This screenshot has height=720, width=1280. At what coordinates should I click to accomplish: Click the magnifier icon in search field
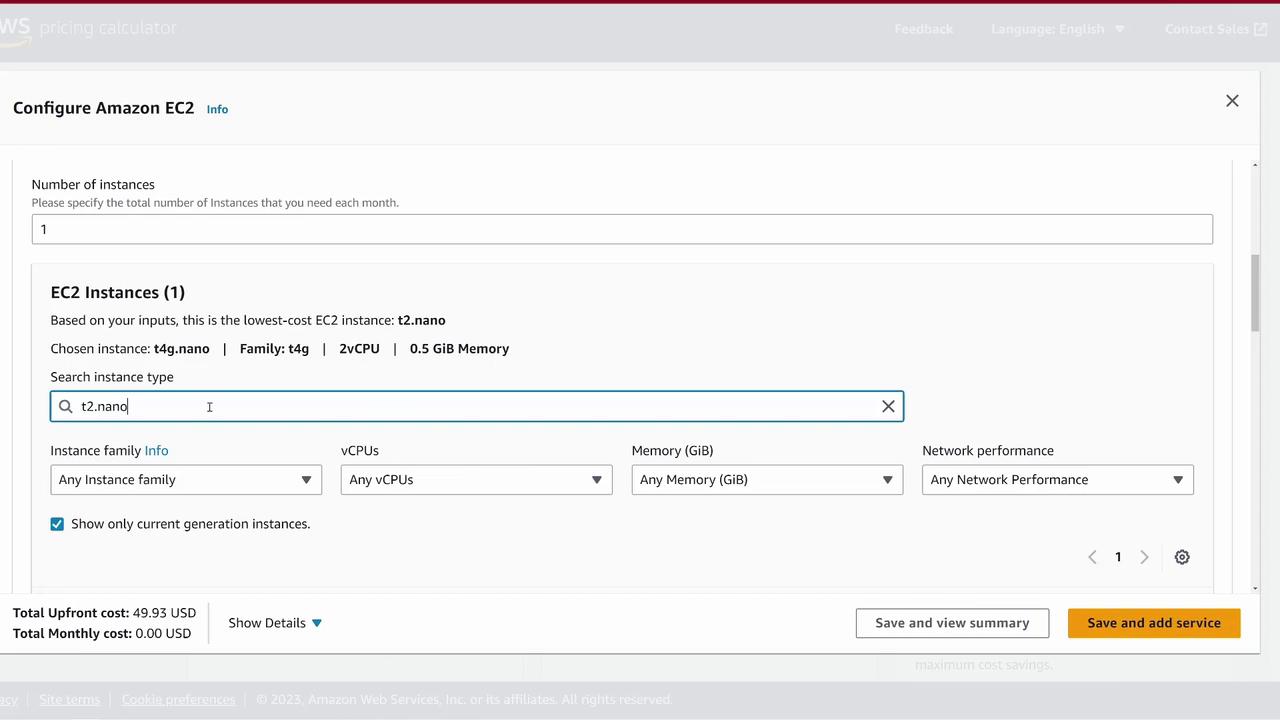click(66, 406)
